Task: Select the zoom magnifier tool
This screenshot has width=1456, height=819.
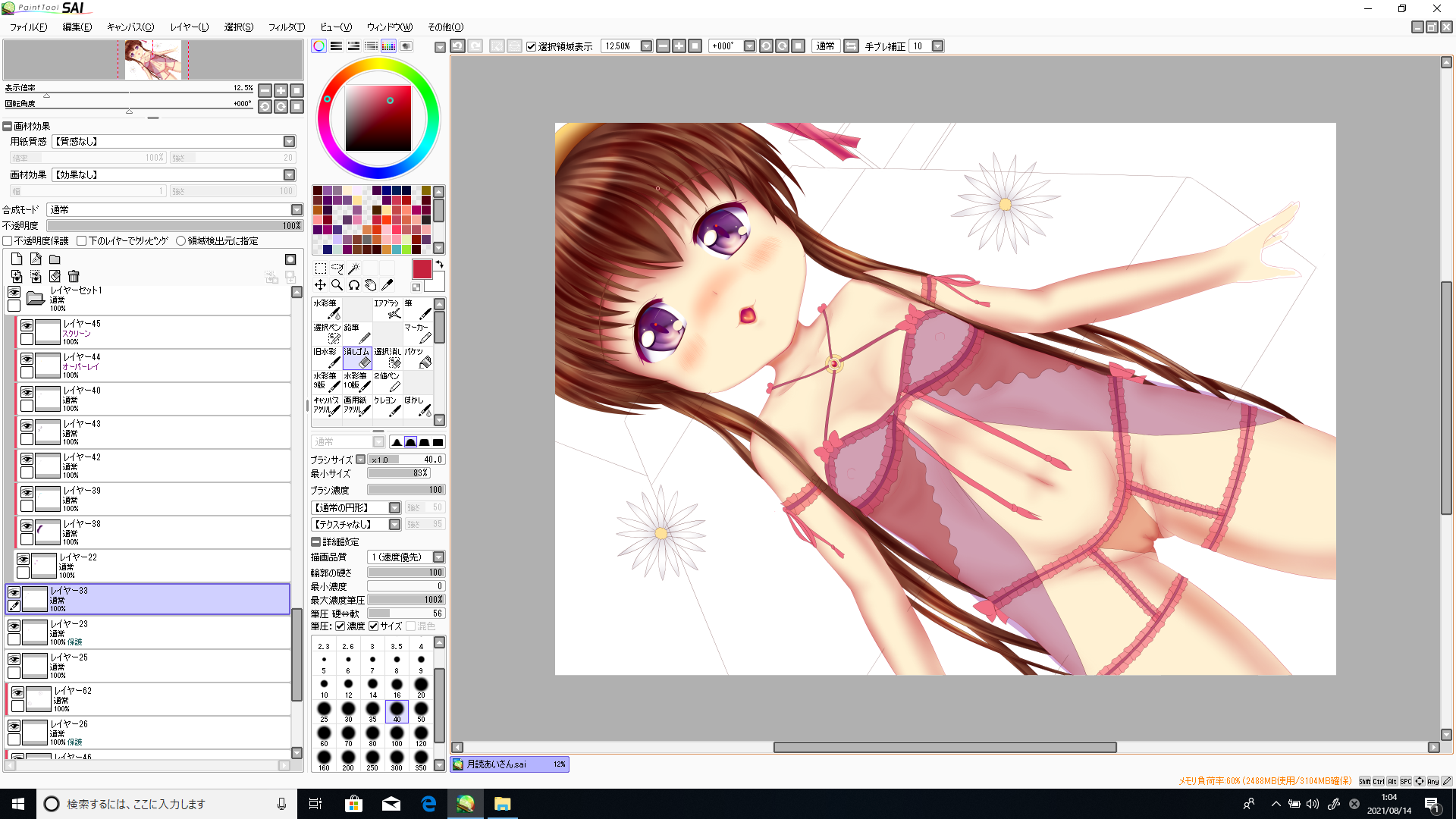Action: click(x=337, y=285)
